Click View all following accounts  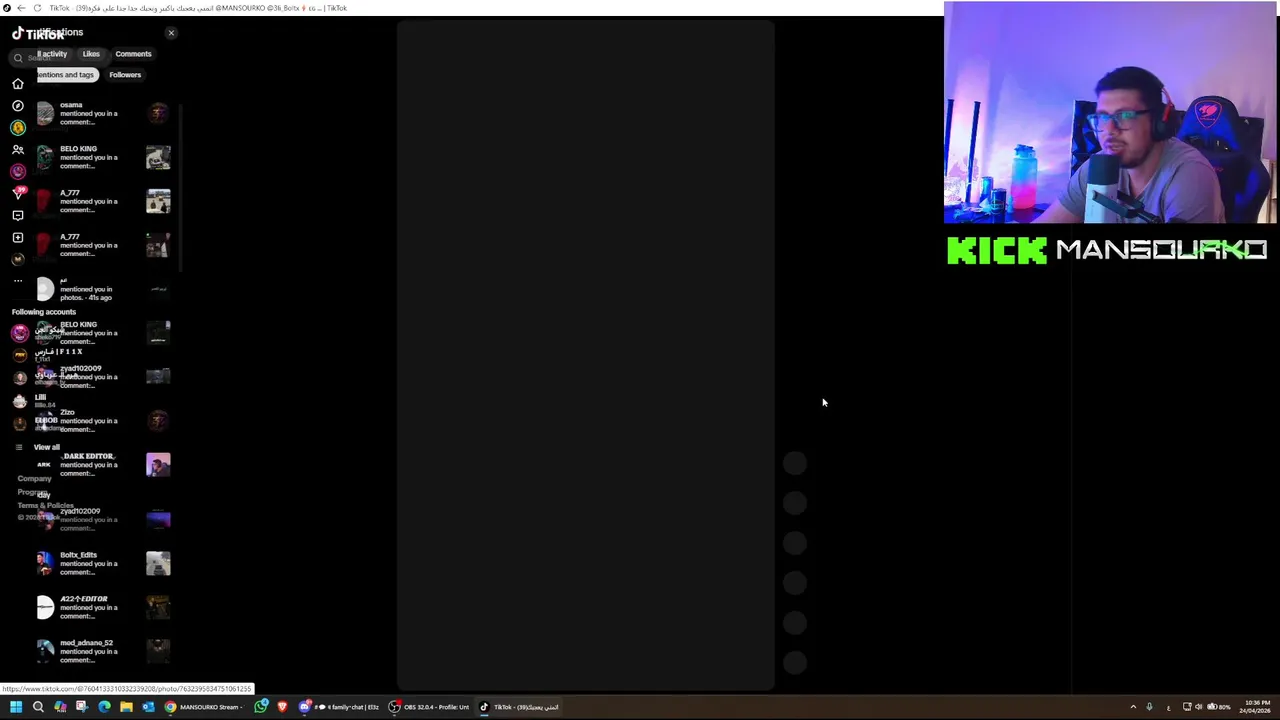(x=37, y=447)
